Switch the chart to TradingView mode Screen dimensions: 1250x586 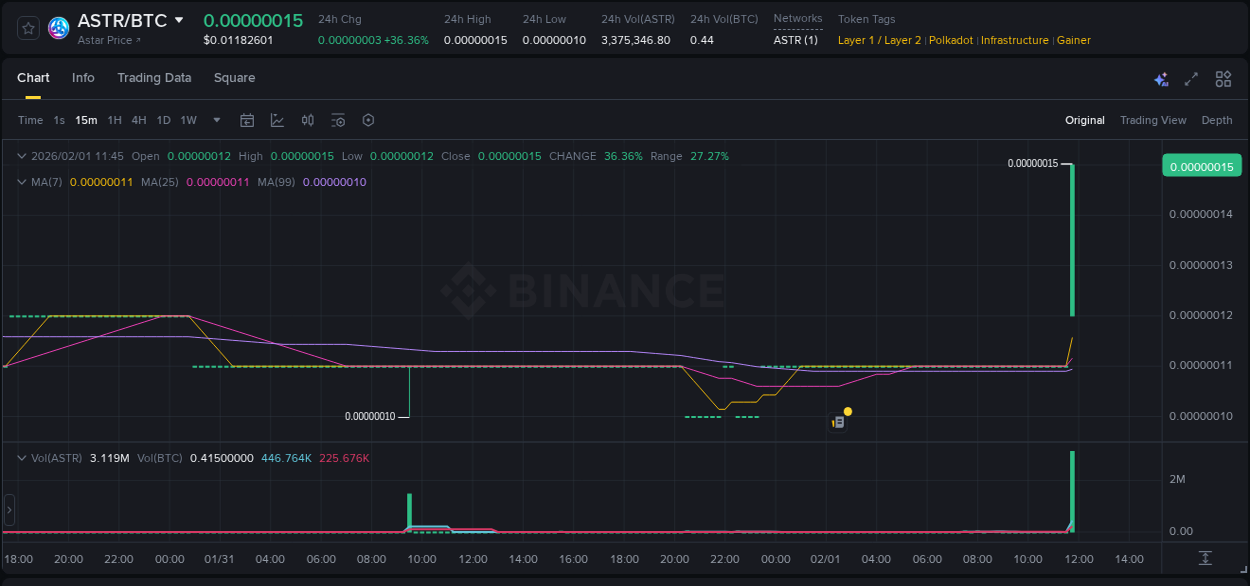click(x=1153, y=120)
